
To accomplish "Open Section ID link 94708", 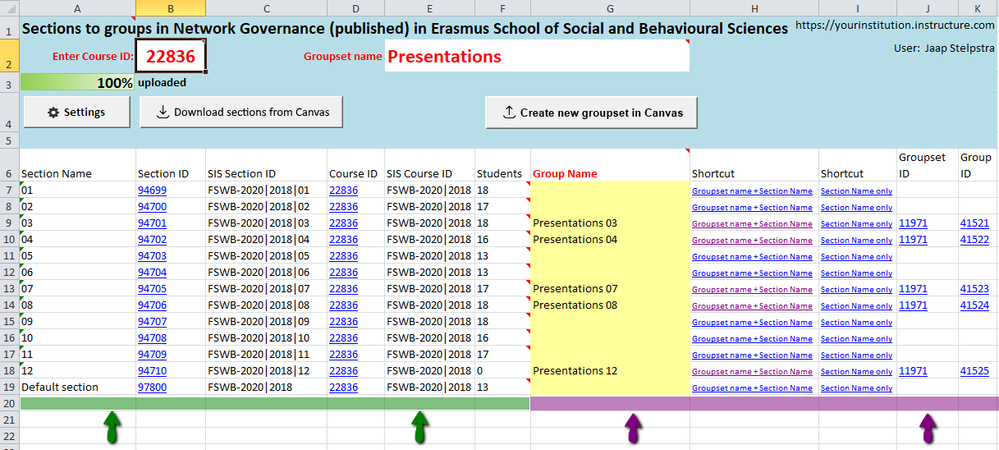I will click(x=152, y=338).
